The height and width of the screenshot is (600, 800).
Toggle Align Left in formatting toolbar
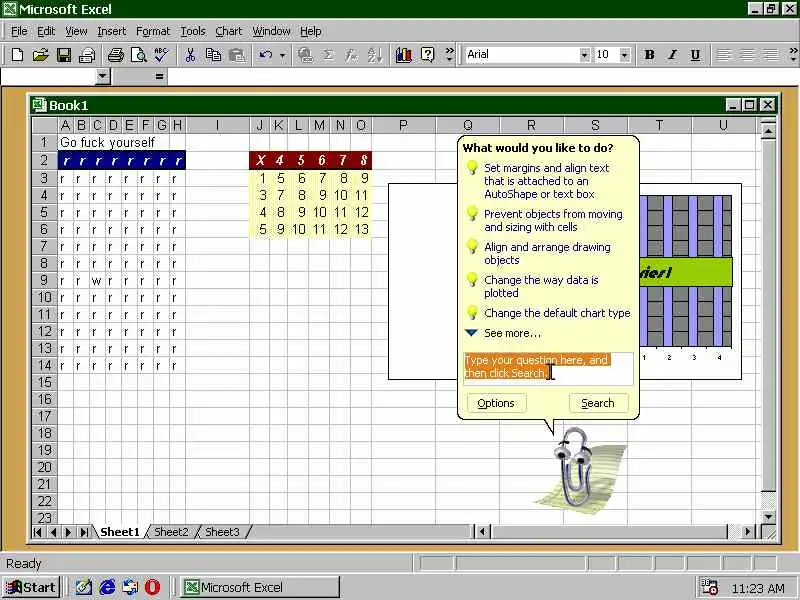click(723, 55)
